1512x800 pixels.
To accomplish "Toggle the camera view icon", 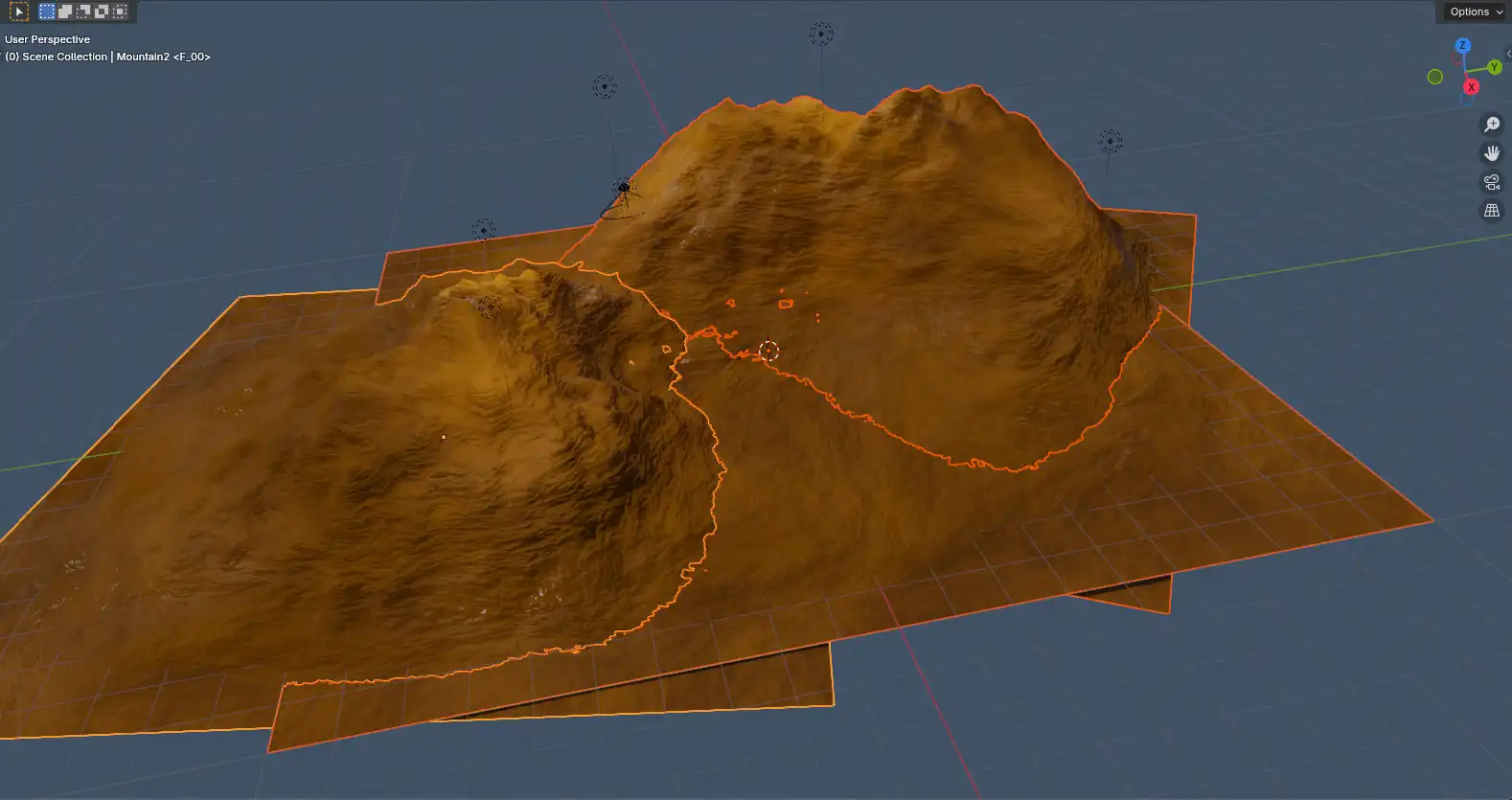I will click(x=1492, y=182).
